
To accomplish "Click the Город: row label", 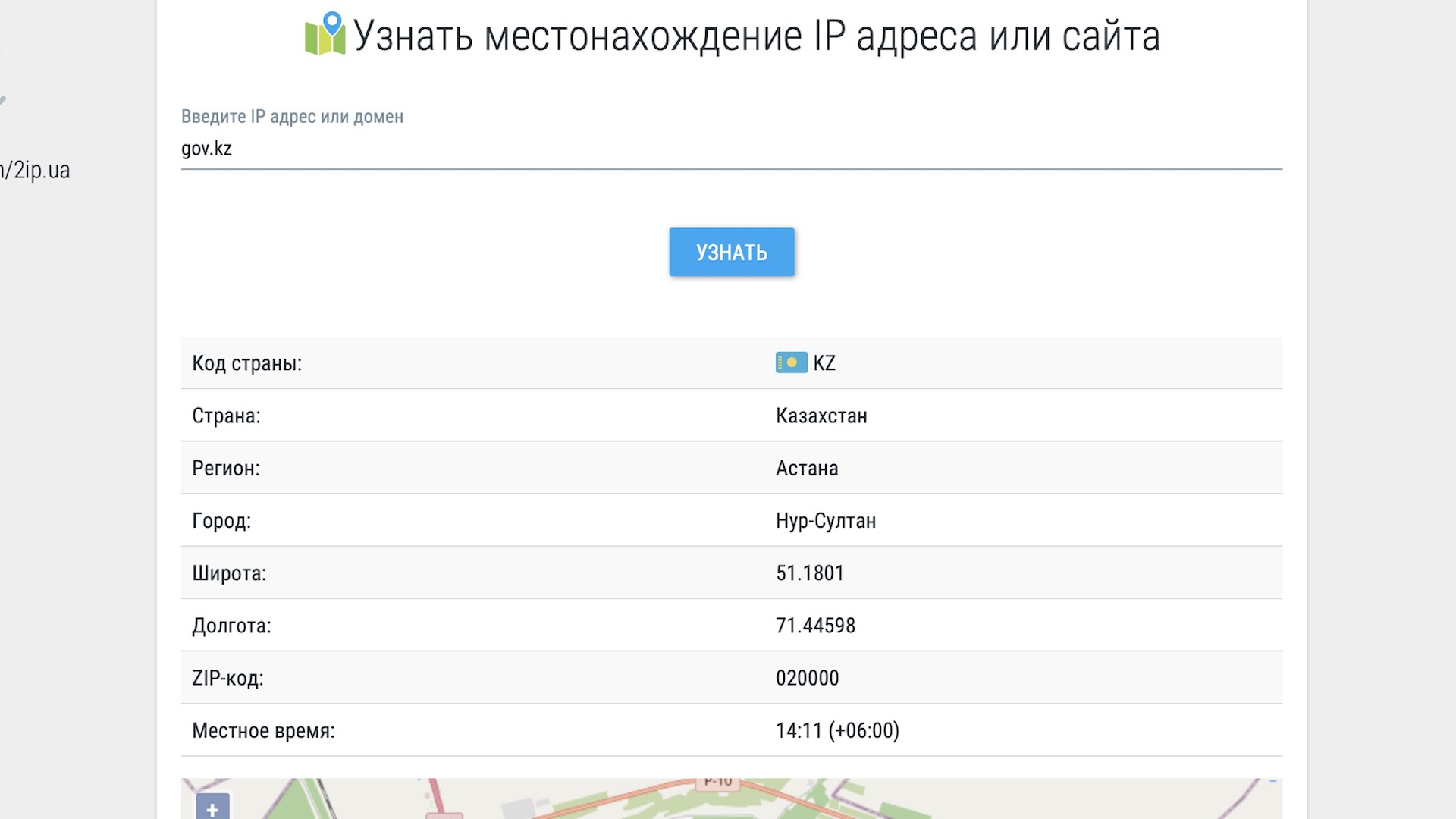I will point(221,521).
